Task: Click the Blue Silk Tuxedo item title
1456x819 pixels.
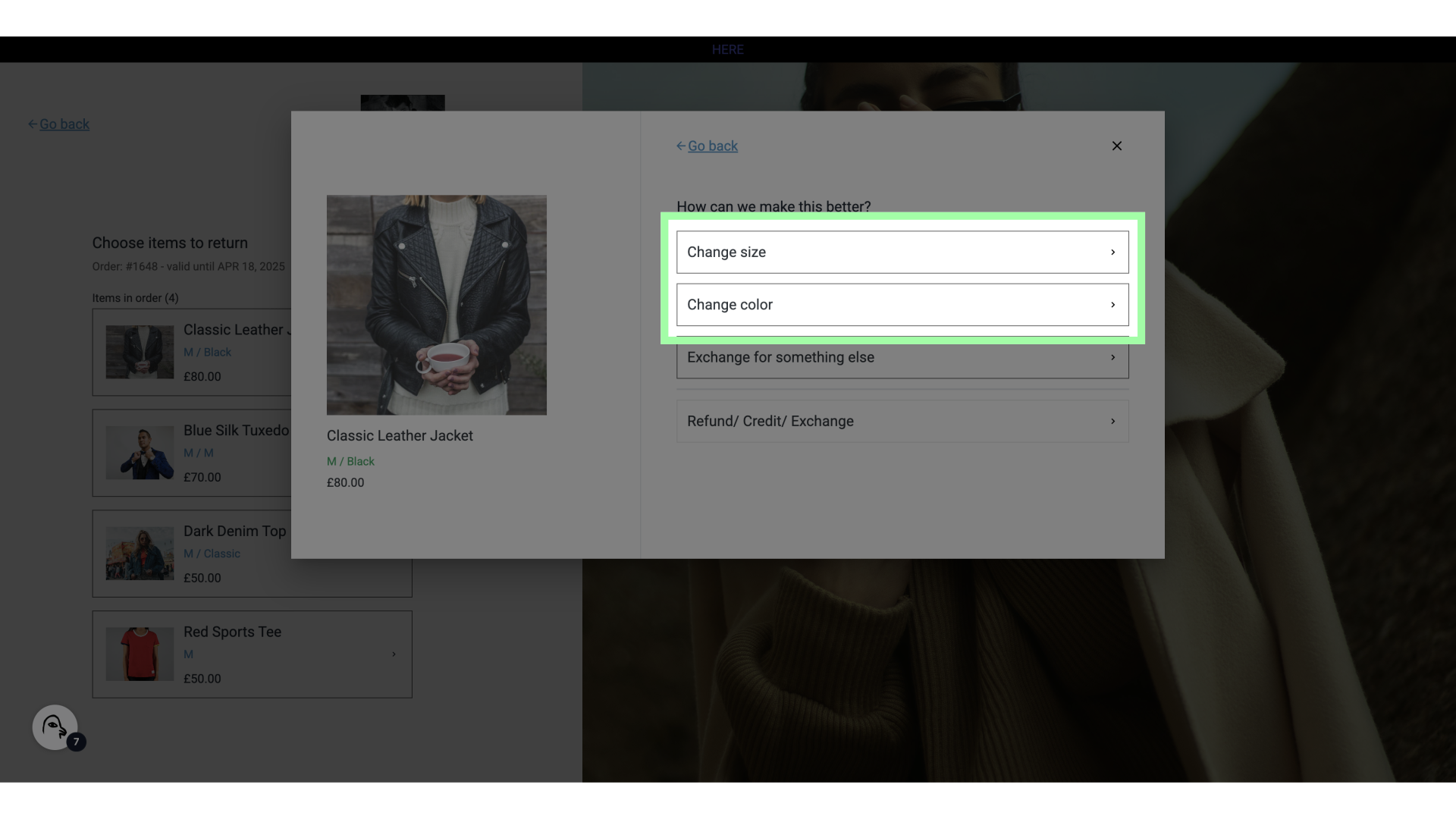Action: tap(236, 430)
